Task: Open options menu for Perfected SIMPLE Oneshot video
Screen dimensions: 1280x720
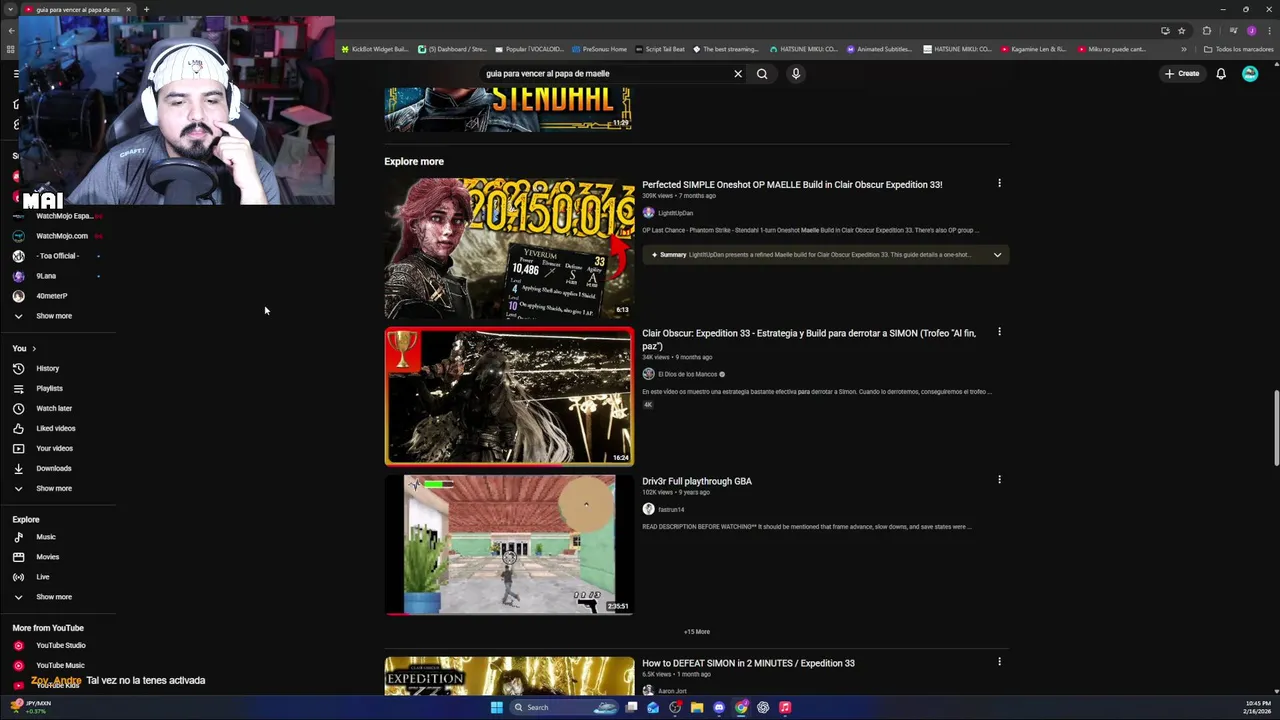Action: coord(999,183)
